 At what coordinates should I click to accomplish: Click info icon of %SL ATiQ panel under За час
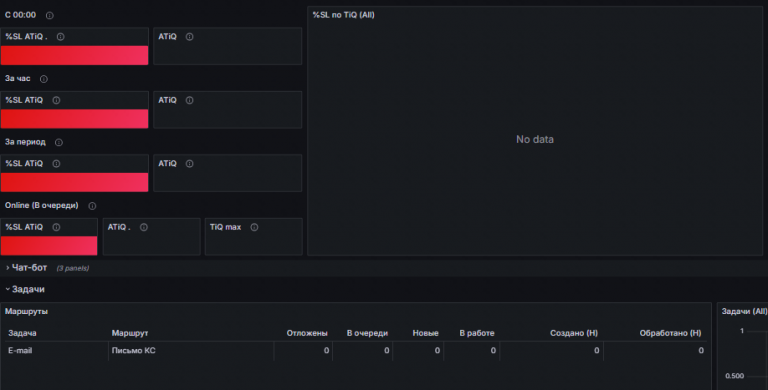click(56, 100)
